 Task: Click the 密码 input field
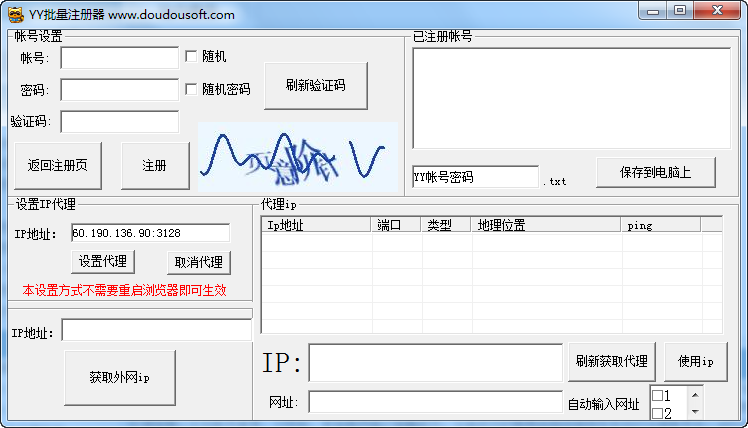pyautogui.click(x=120, y=90)
